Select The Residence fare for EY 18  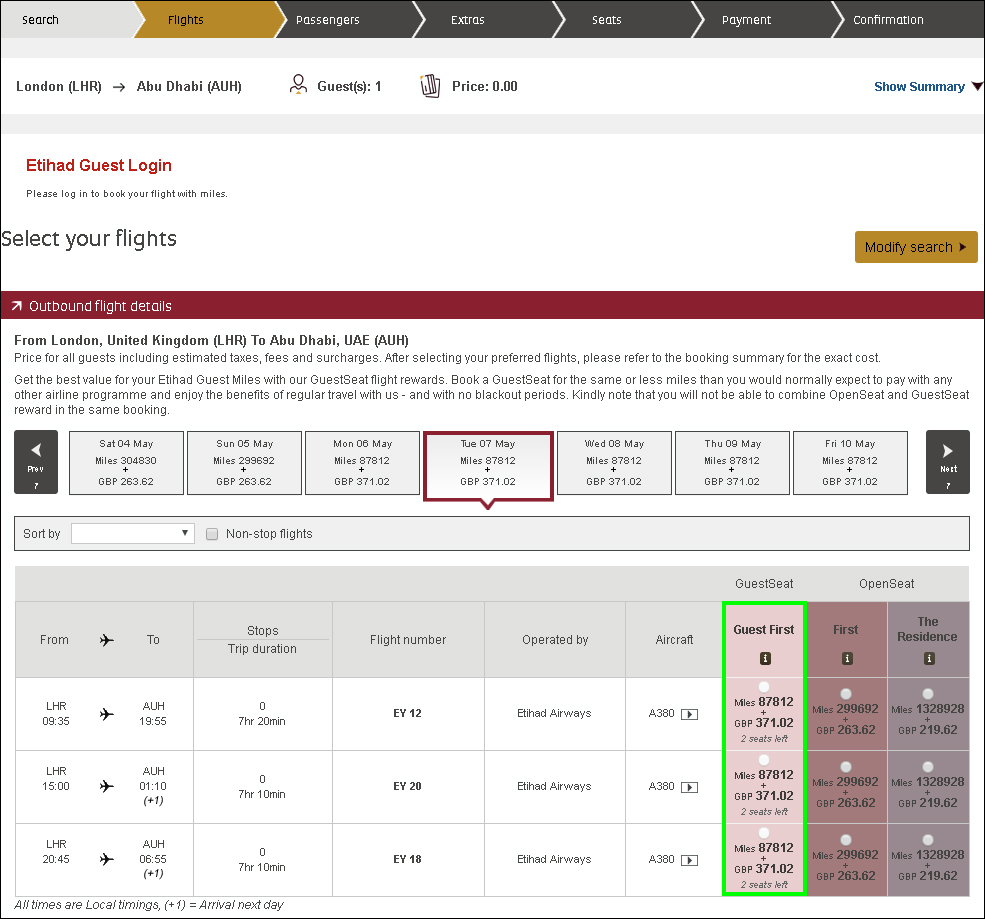[x=928, y=840]
